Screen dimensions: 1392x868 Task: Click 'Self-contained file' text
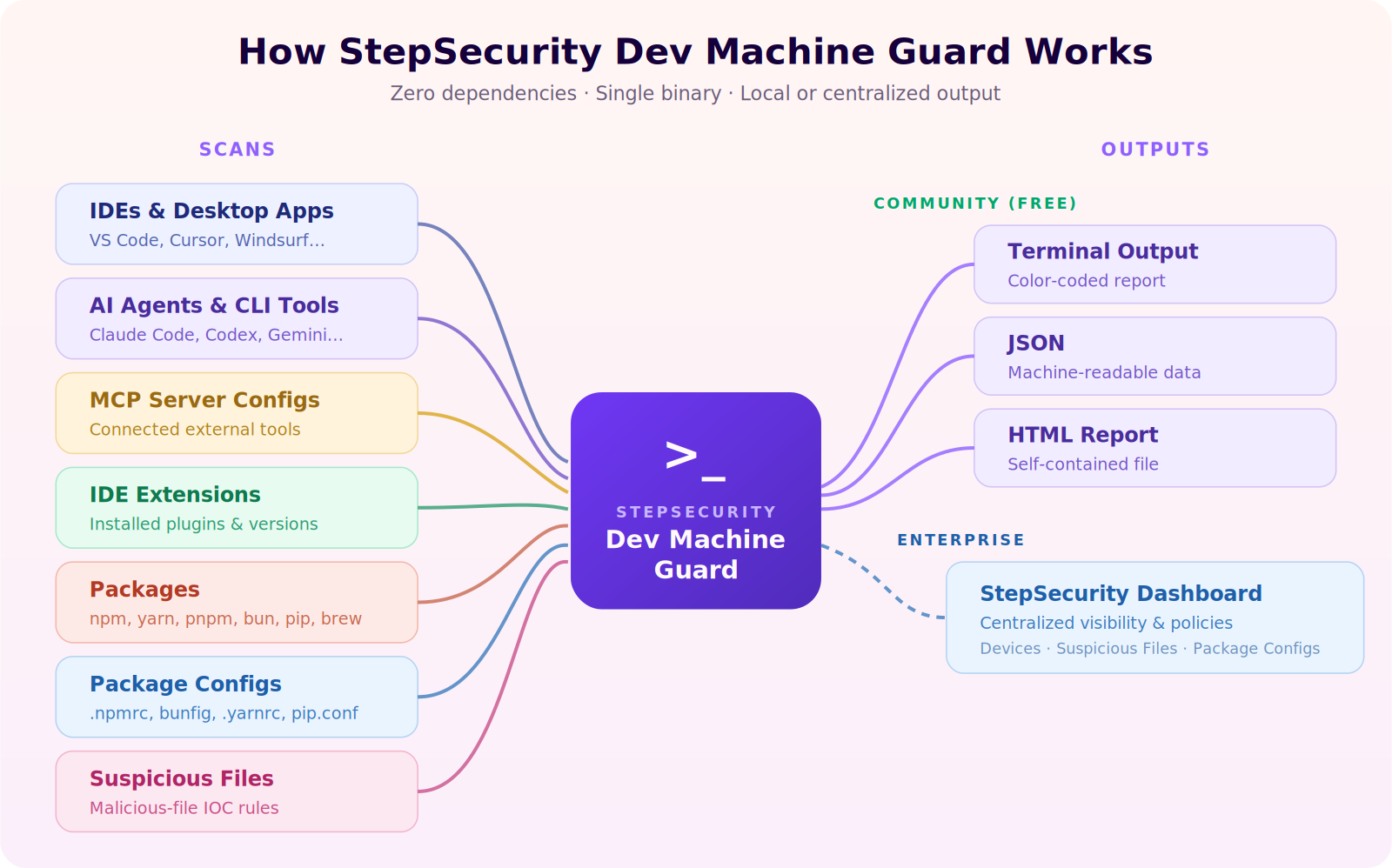tap(1083, 464)
